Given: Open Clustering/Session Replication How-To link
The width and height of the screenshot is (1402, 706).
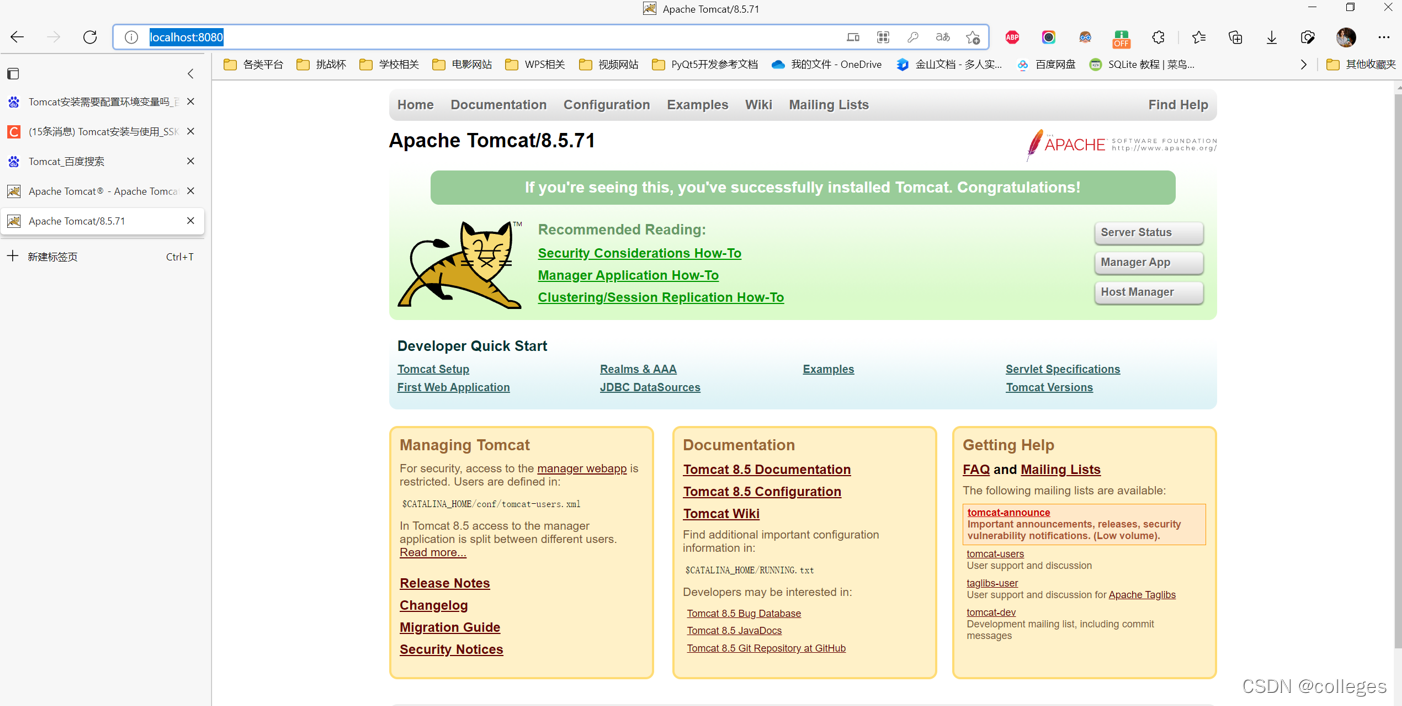Looking at the screenshot, I should 660,297.
